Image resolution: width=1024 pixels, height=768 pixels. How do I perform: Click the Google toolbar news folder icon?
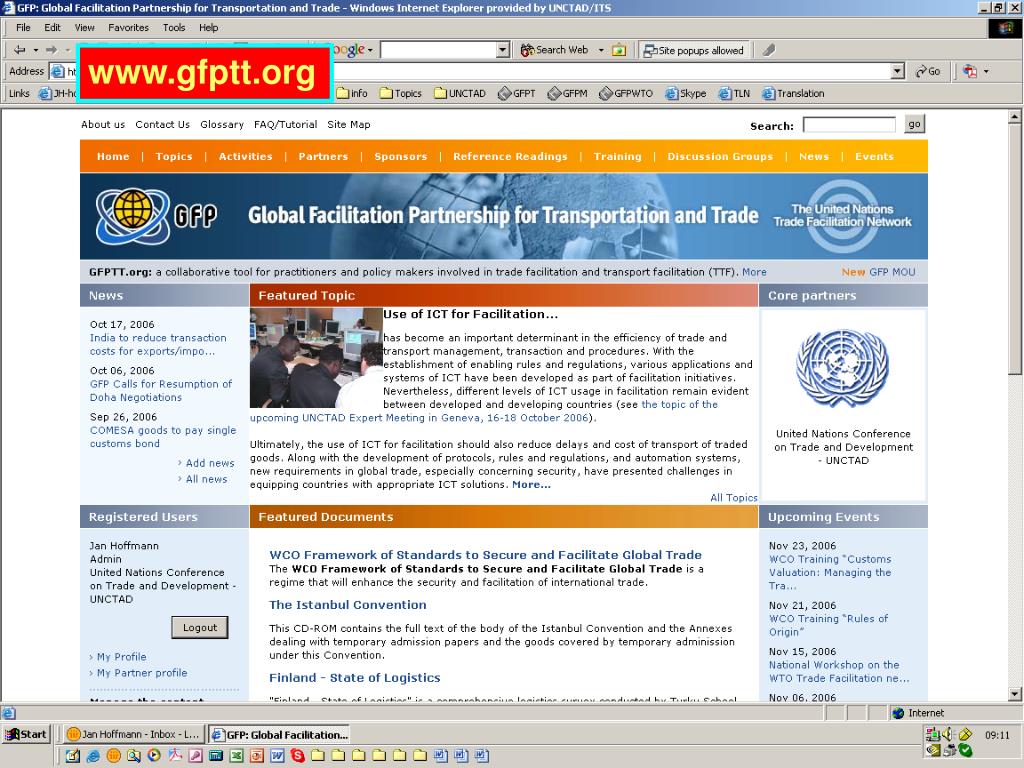coord(619,50)
